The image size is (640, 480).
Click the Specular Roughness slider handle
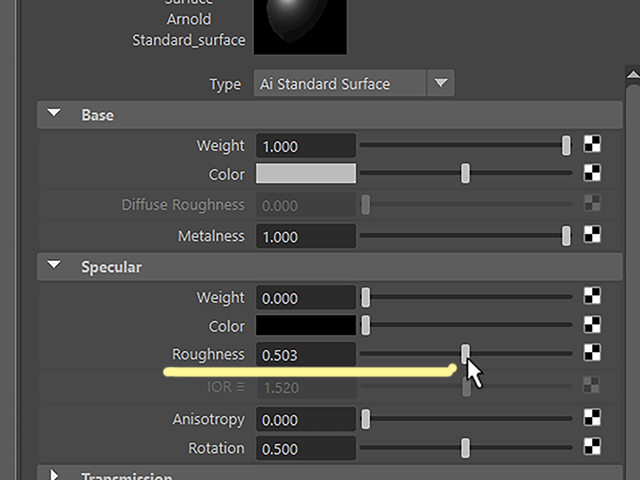pyautogui.click(x=465, y=354)
